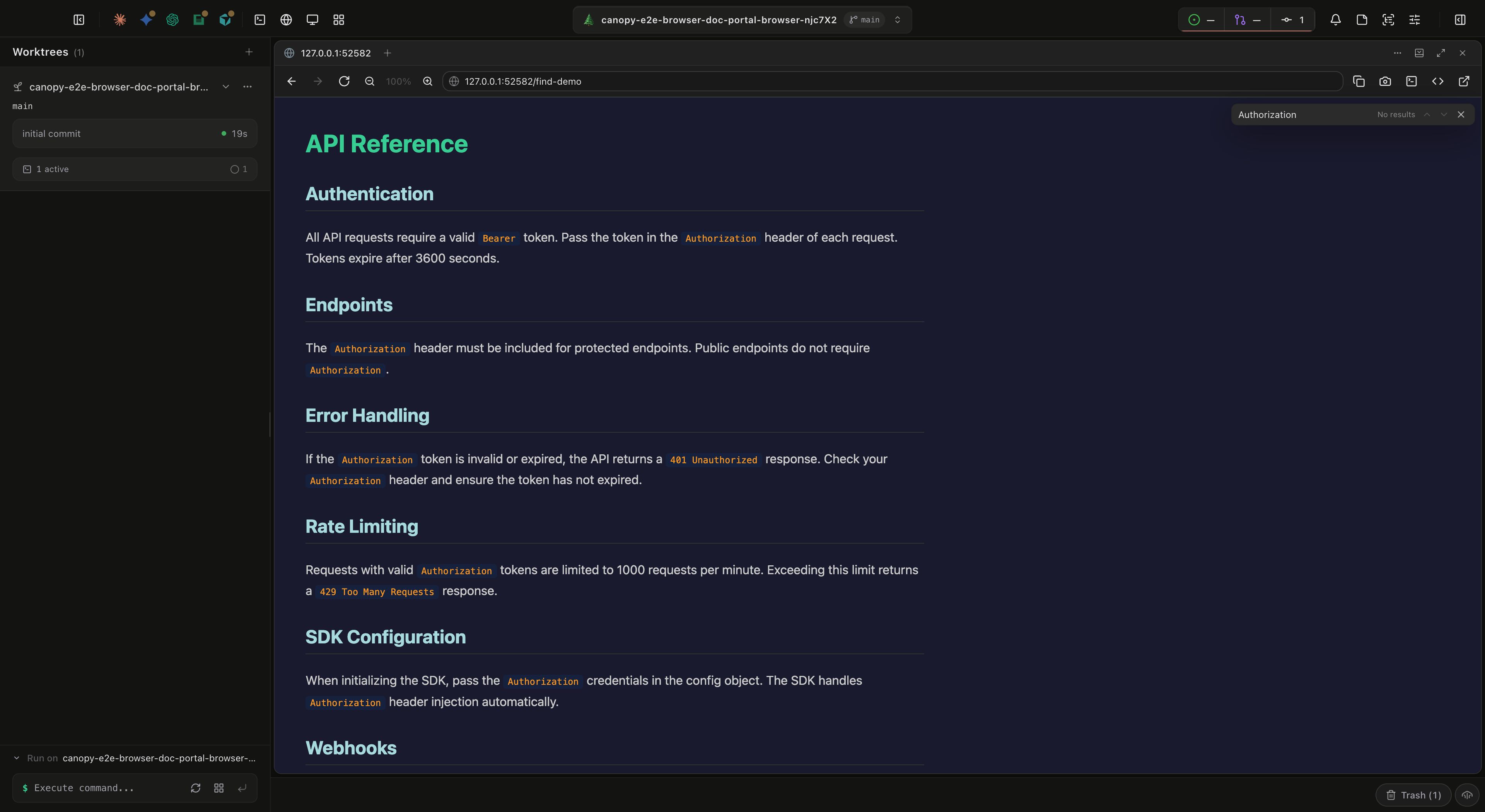Open the grid layout icon in the top toolbar

[339, 20]
